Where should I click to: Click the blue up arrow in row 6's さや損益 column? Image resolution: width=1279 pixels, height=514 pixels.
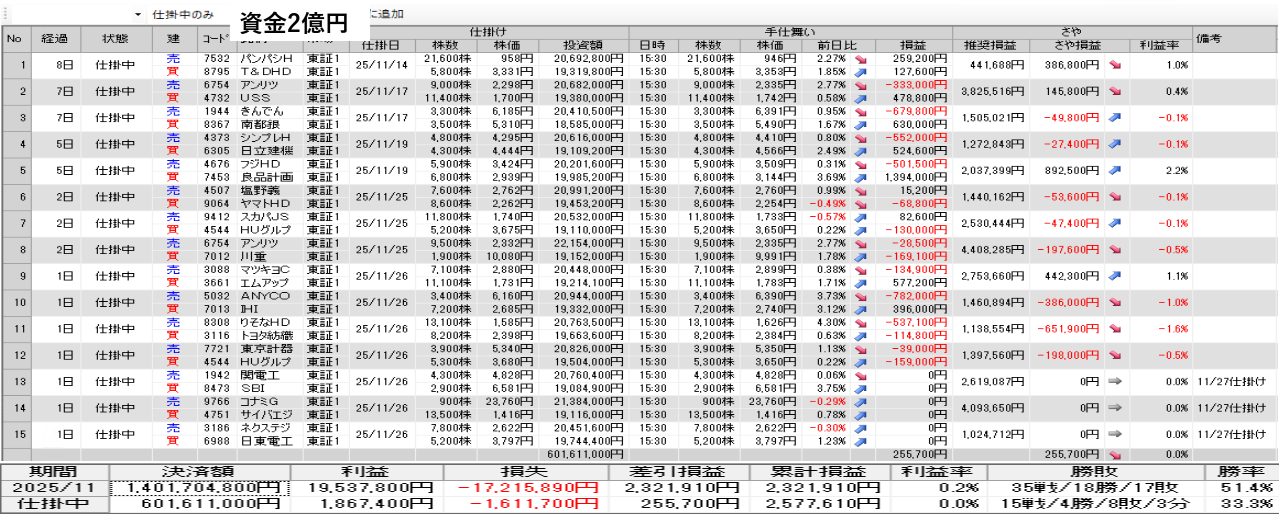1114,197
